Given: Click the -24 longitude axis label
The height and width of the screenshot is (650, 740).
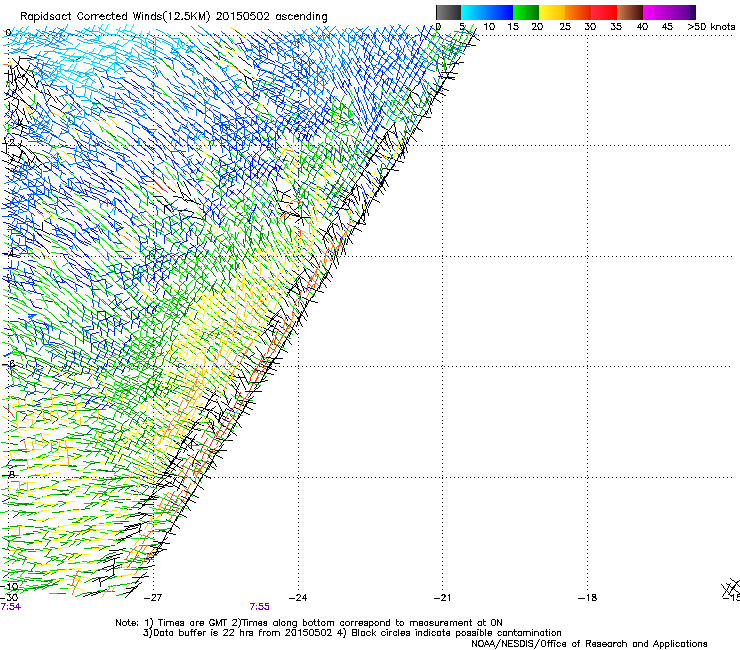Looking at the screenshot, I should pos(298,598).
